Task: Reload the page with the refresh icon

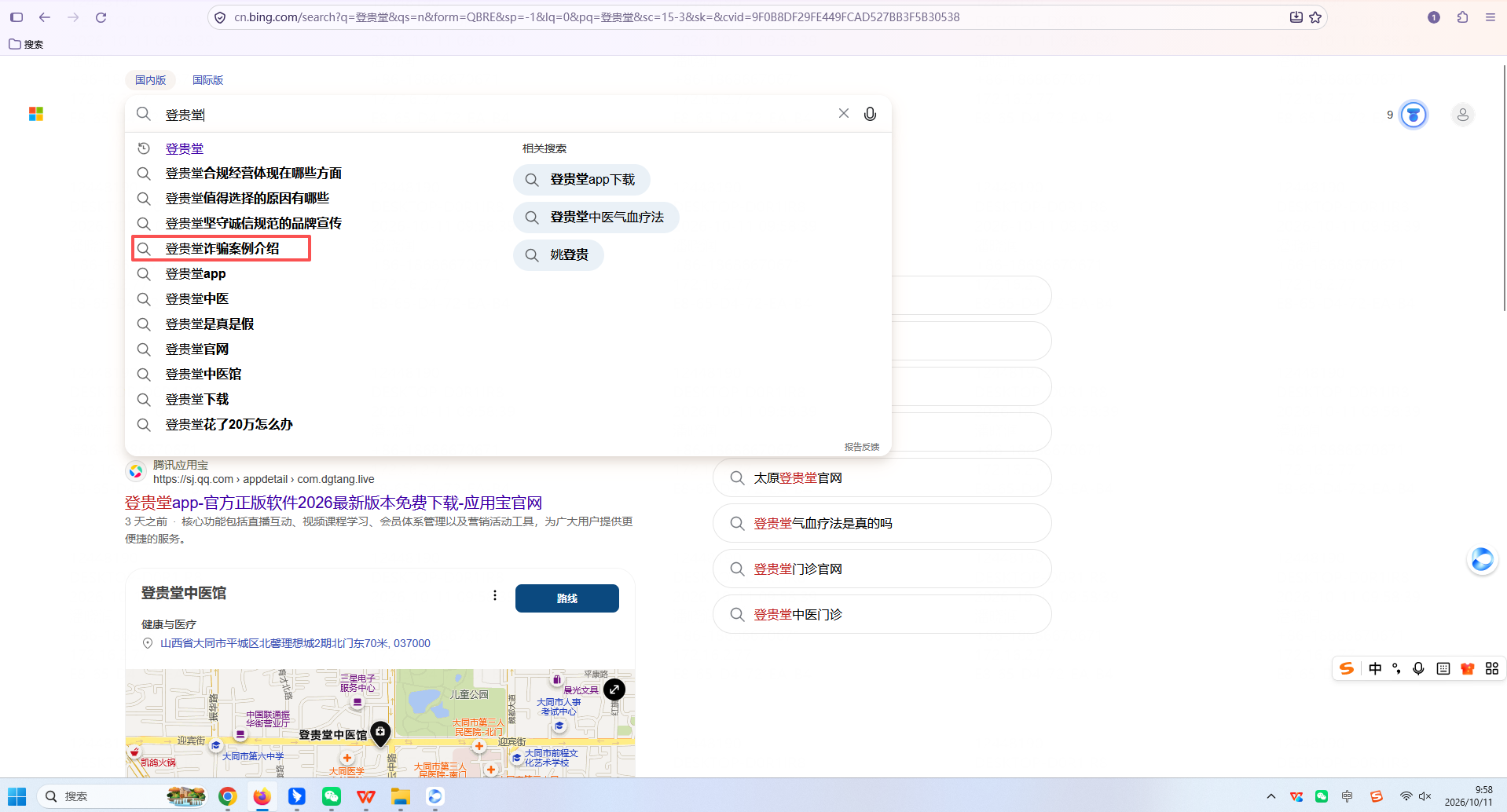Action: 101,17
